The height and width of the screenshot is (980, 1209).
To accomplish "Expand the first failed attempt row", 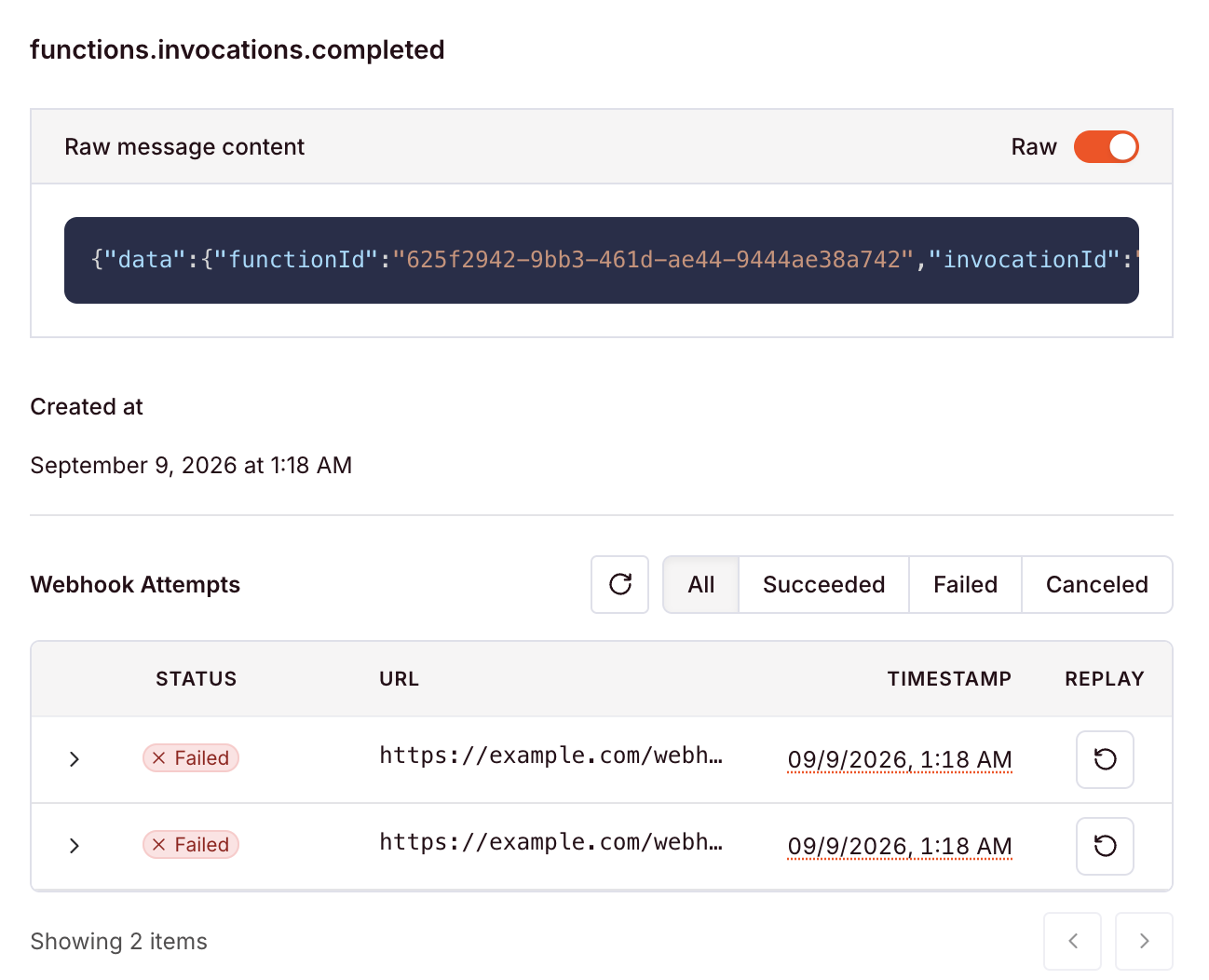I will [x=75, y=759].
